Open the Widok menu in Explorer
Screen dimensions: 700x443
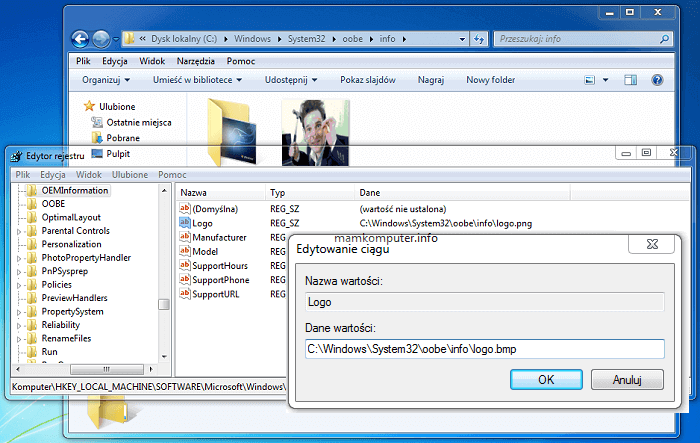coord(152,61)
